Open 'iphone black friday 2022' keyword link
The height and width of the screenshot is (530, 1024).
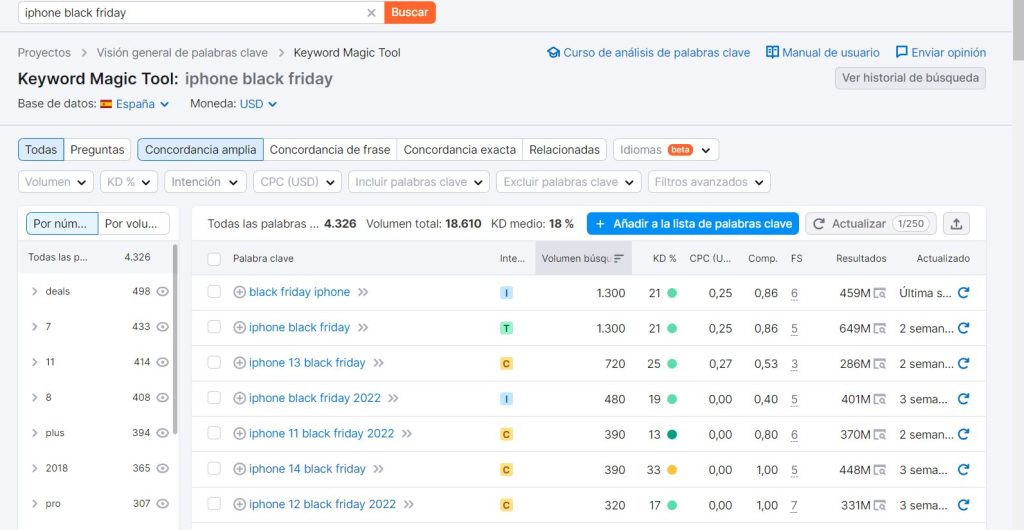pyautogui.click(x=315, y=398)
